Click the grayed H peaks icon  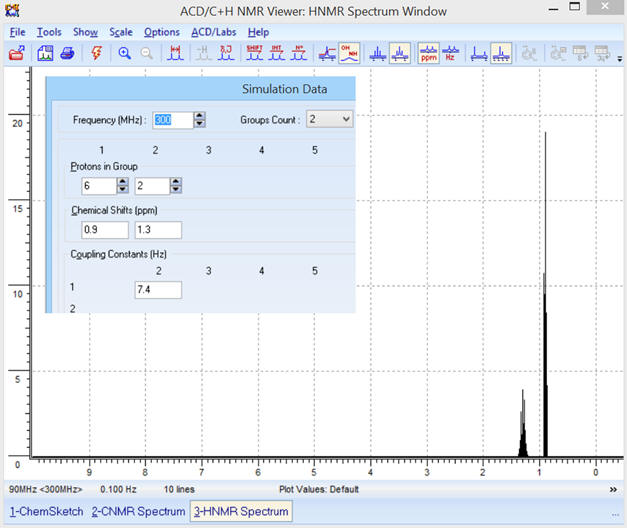pyautogui.click(x=203, y=53)
